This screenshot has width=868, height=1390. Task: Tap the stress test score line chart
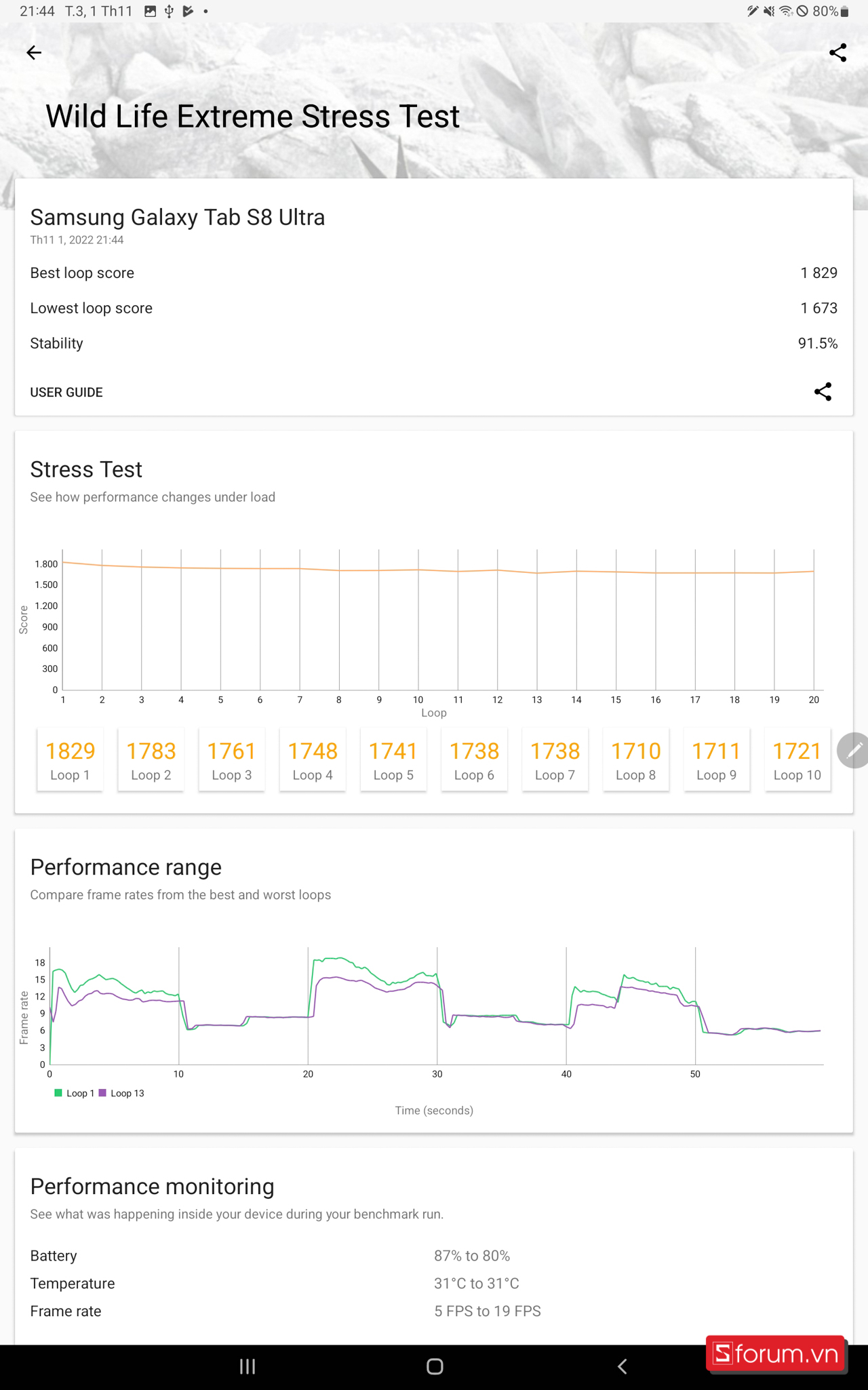pos(434,627)
